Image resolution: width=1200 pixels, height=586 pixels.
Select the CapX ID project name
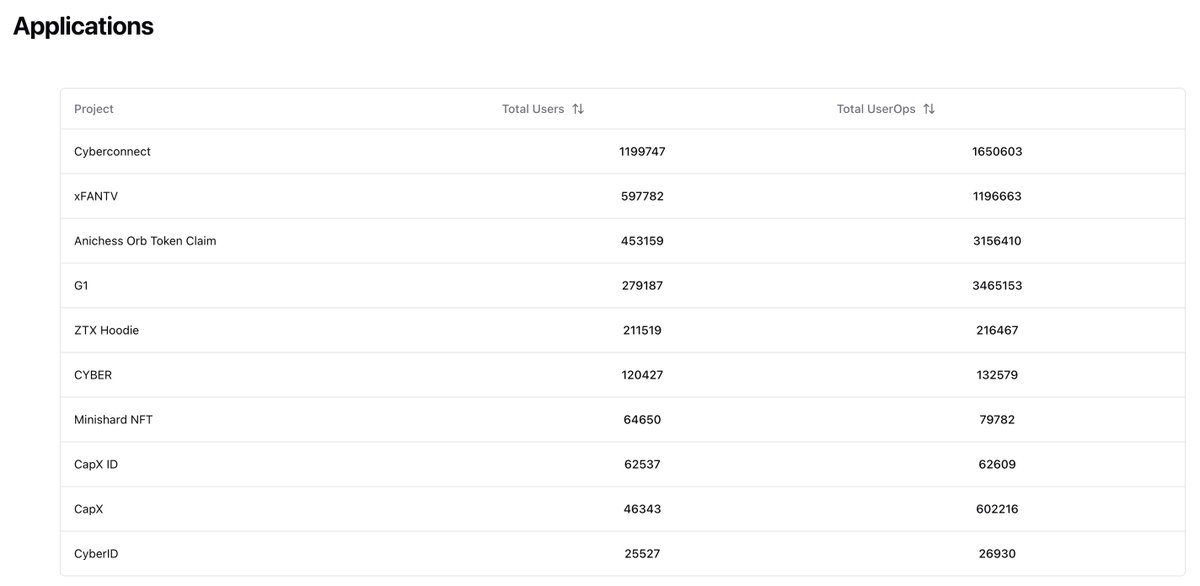96,464
